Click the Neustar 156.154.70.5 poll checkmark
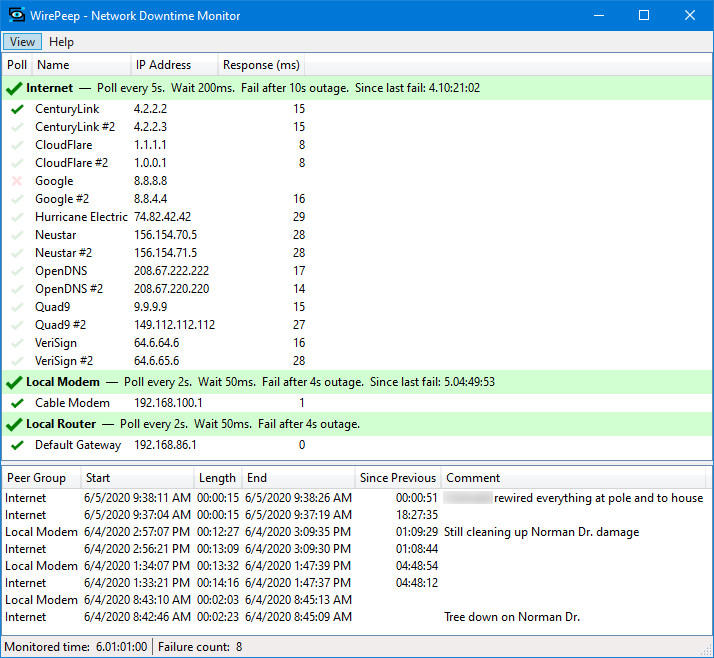 pyautogui.click(x=17, y=235)
